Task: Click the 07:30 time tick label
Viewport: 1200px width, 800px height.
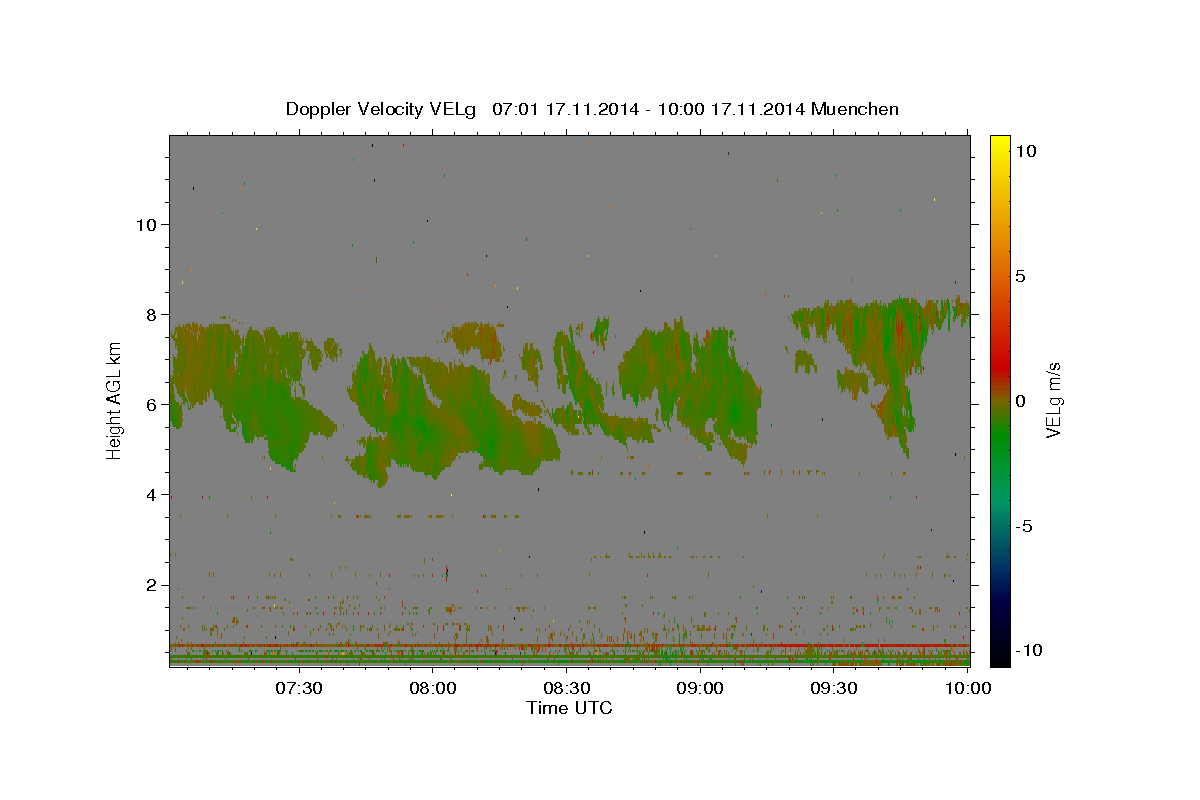Action: 299,688
